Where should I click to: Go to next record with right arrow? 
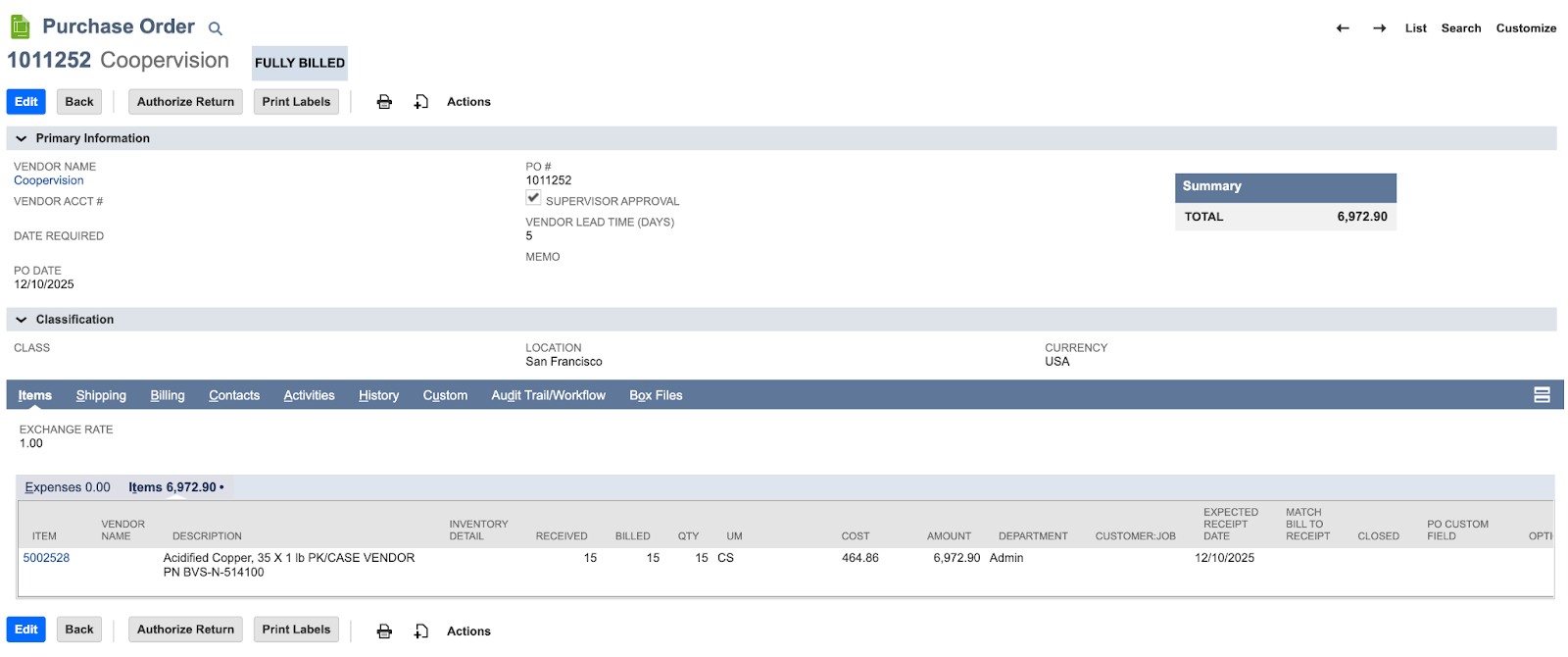pos(1379,28)
